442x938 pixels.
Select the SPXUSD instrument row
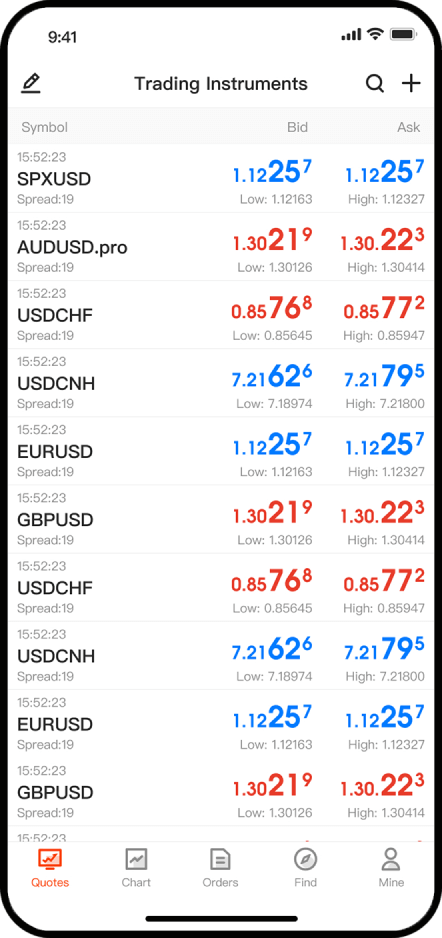click(x=221, y=178)
